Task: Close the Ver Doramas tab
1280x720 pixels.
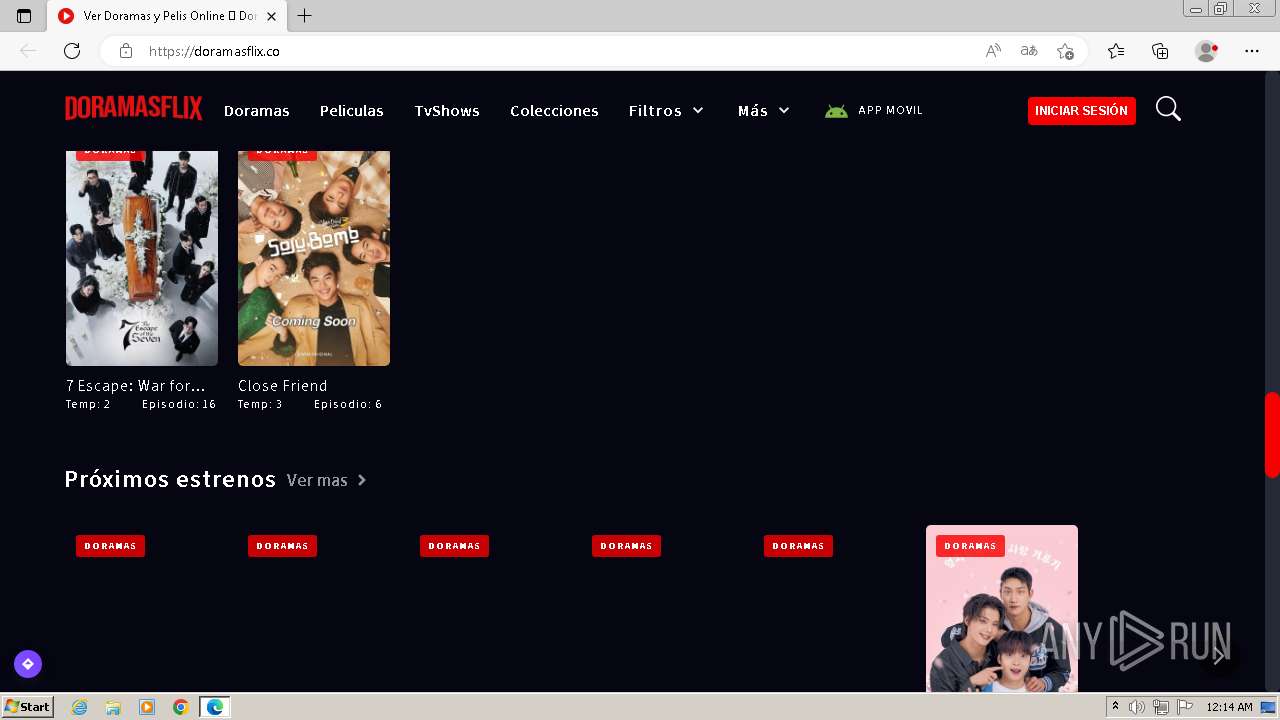Action: pyautogui.click(x=271, y=16)
